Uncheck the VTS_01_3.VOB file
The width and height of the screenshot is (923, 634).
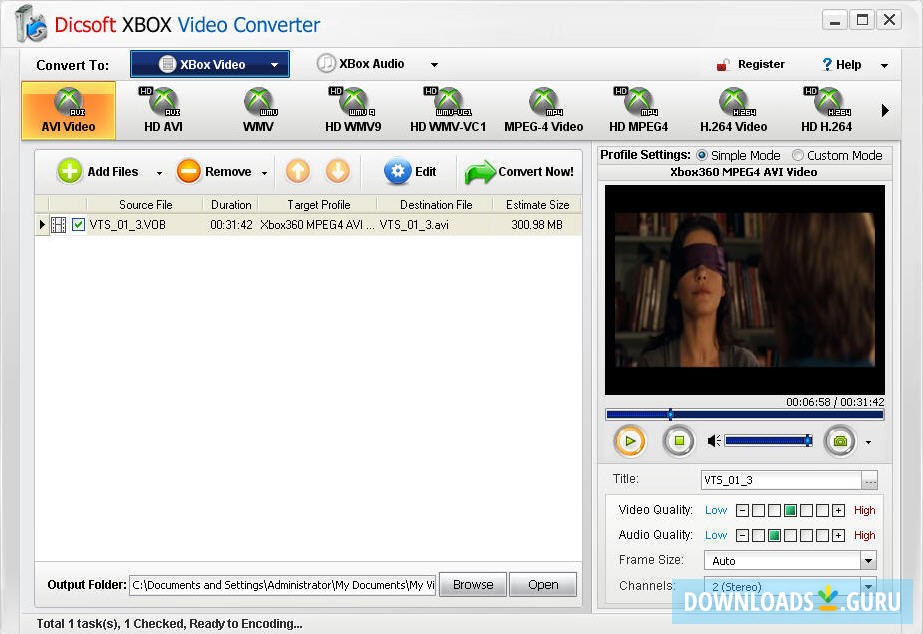pyautogui.click(x=78, y=225)
